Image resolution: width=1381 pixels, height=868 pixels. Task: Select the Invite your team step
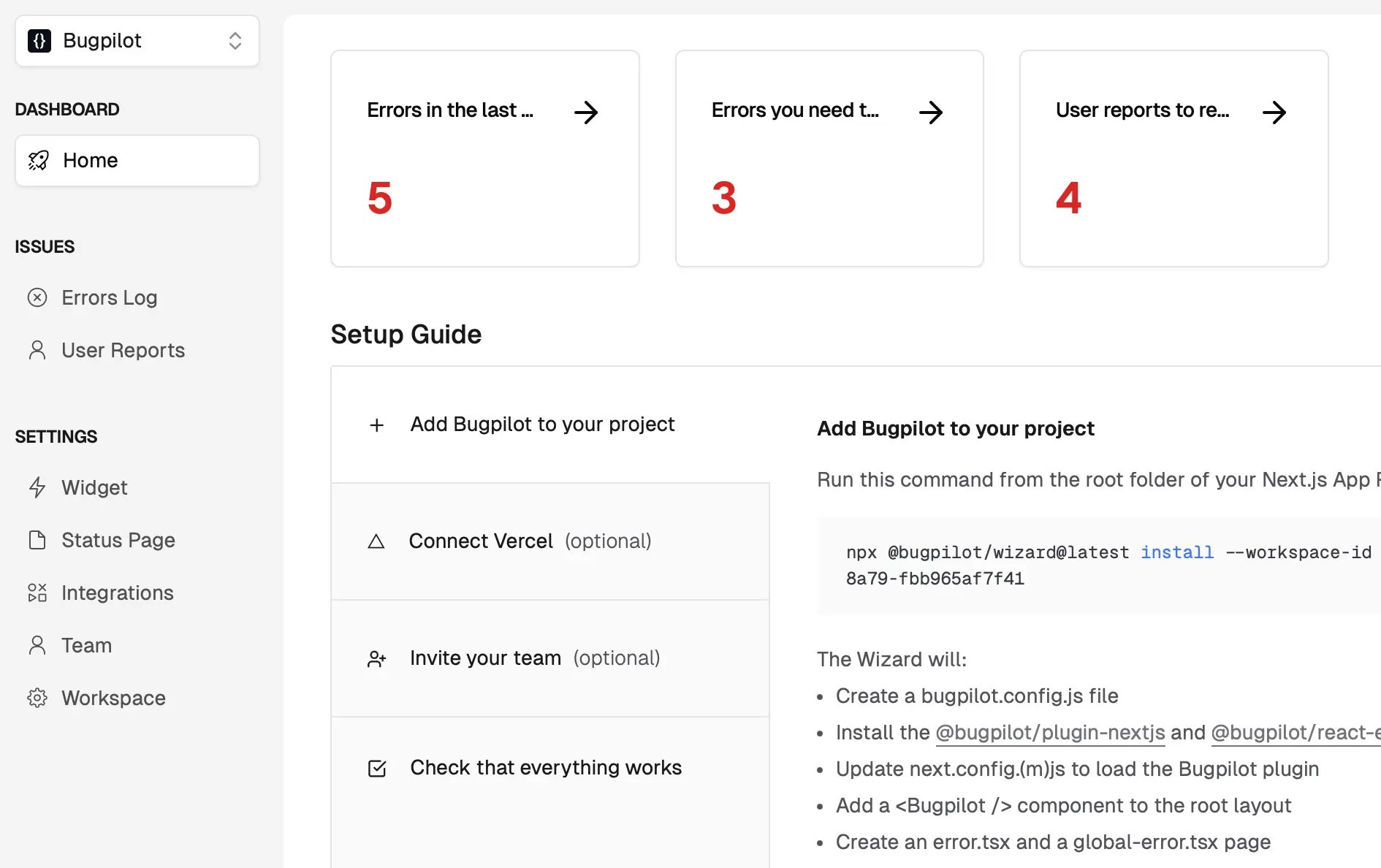pyautogui.click(x=550, y=658)
